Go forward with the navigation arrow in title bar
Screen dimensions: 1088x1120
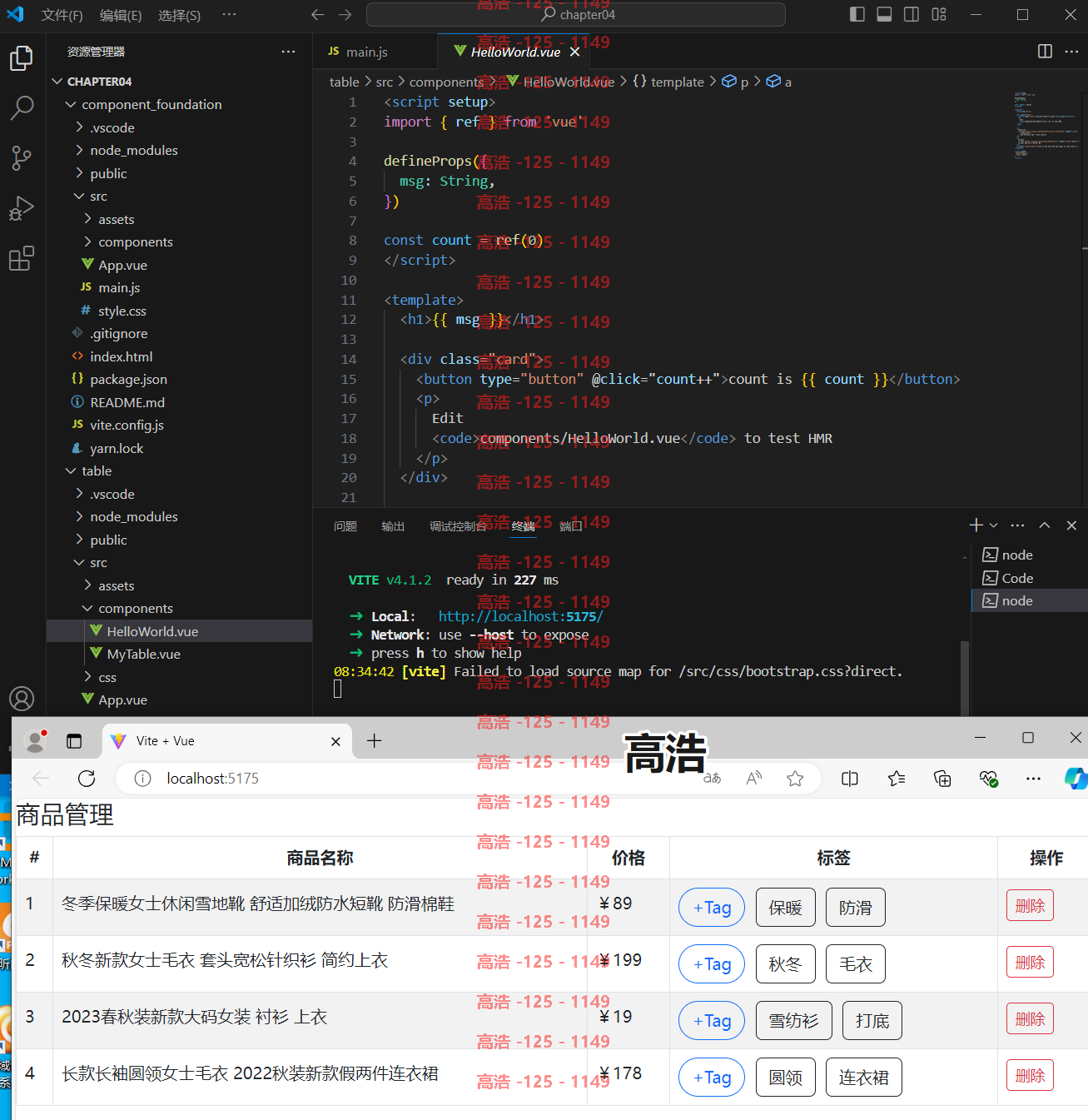[x=345, y=14]
